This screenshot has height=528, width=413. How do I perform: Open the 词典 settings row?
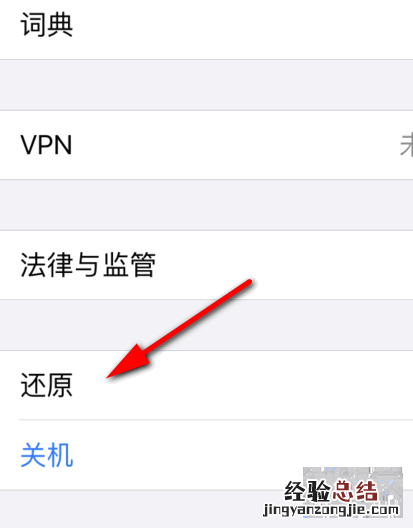[x=206, y=27]
